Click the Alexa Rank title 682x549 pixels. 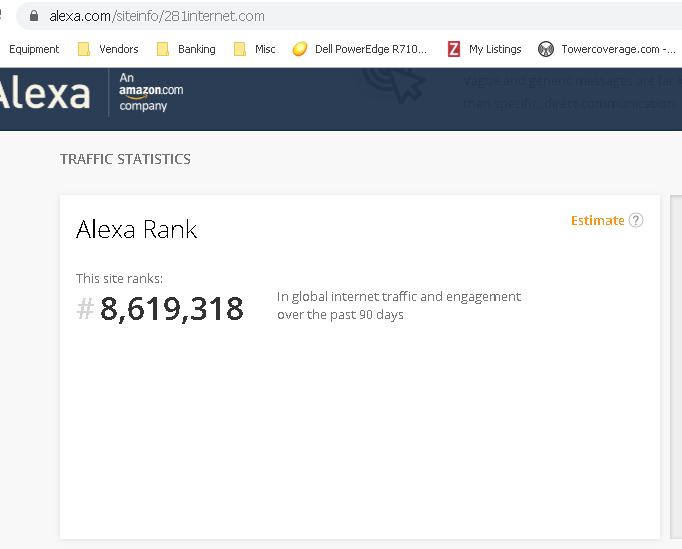point(137,229)
